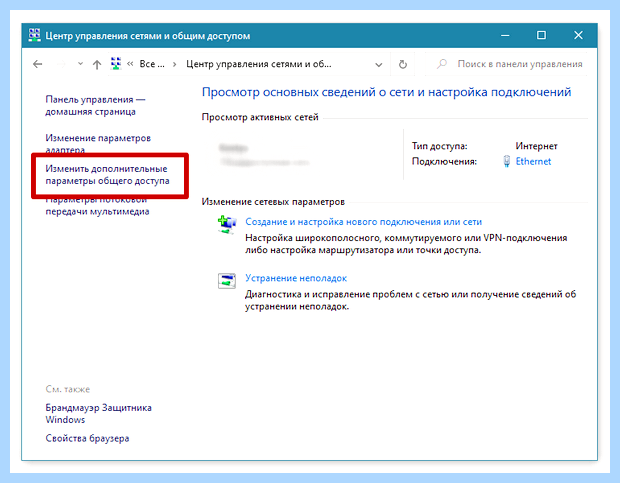This screenshot has width=620, height=483.
Task: Click the new connection setup icon
Action: pos(227,225)
